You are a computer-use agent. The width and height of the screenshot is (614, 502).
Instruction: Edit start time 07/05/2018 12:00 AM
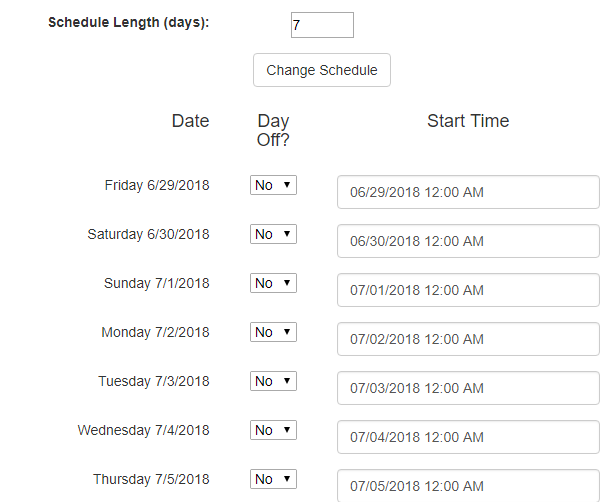tap(468, 486)
